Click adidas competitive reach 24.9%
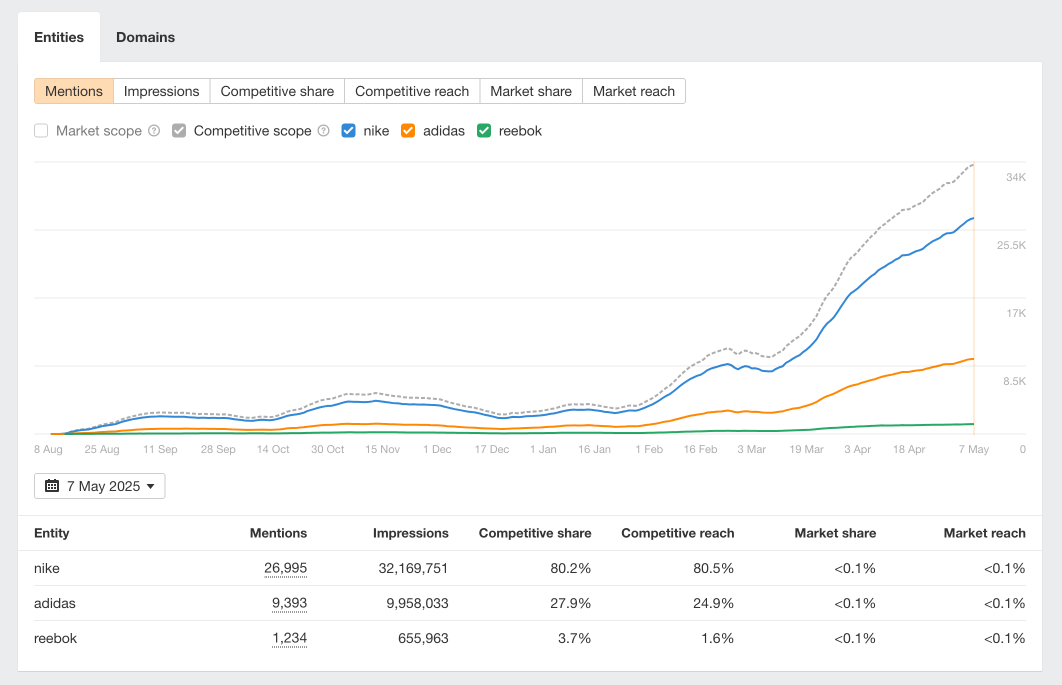Screen dimensions: 1062x685 coord(713,604)
